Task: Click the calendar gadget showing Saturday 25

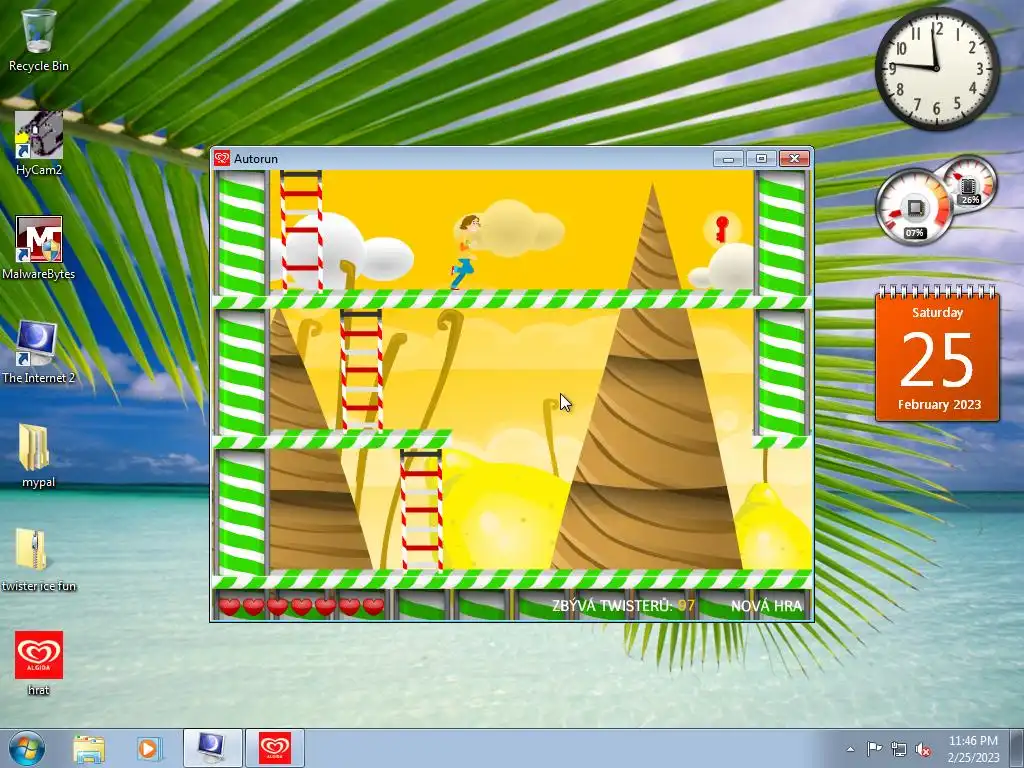Action: coord(937,353)
